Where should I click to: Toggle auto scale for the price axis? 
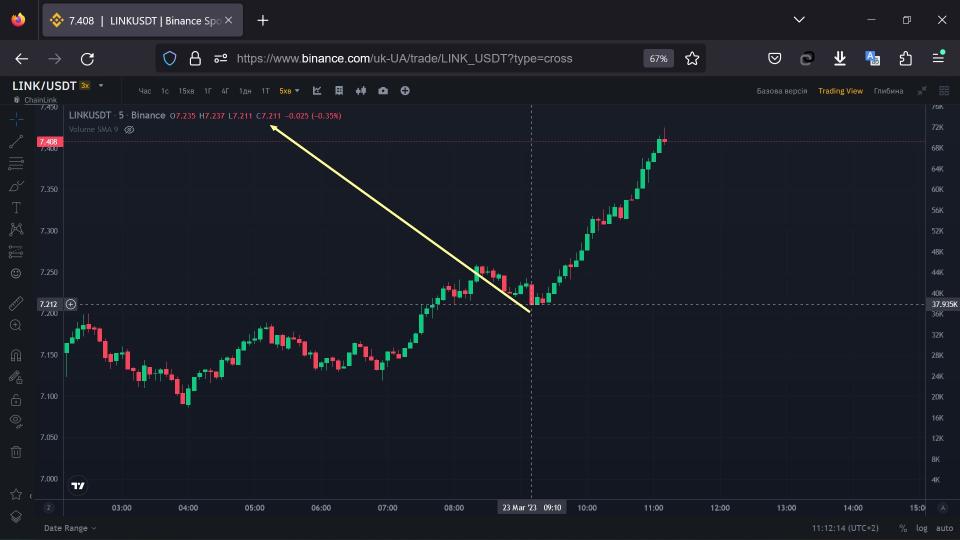943,528
